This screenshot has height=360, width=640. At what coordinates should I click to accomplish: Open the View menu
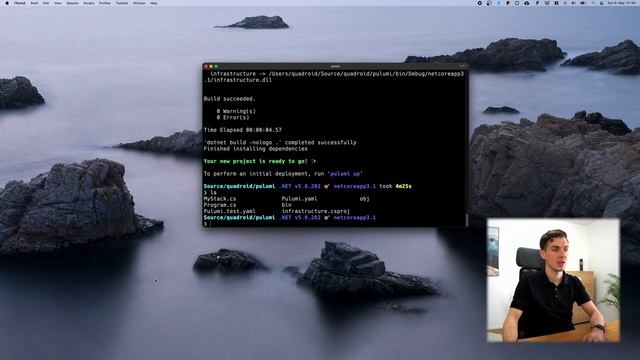point(58,3)
